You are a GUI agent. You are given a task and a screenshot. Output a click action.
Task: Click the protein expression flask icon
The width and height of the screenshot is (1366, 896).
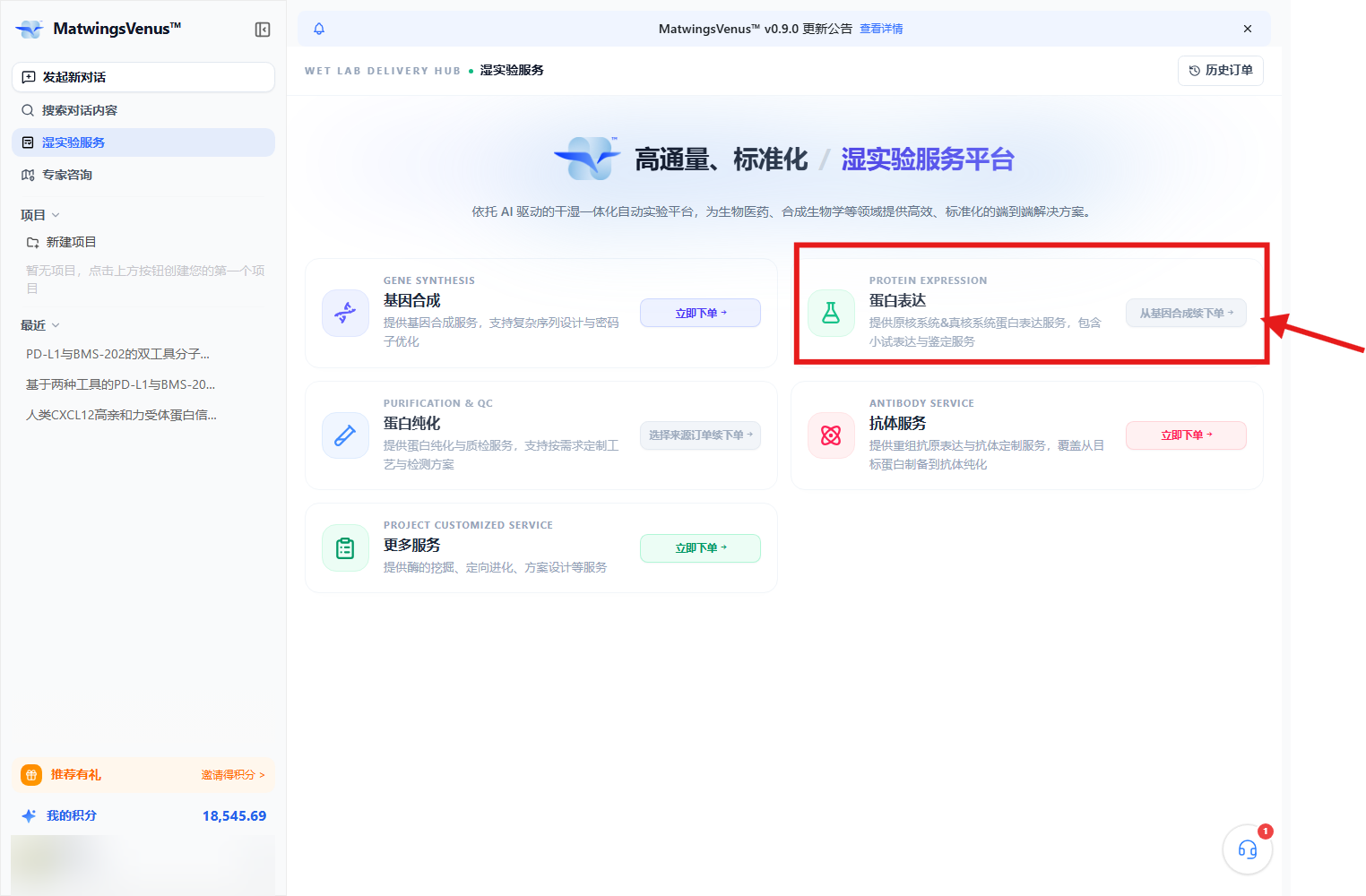point(831,313)
